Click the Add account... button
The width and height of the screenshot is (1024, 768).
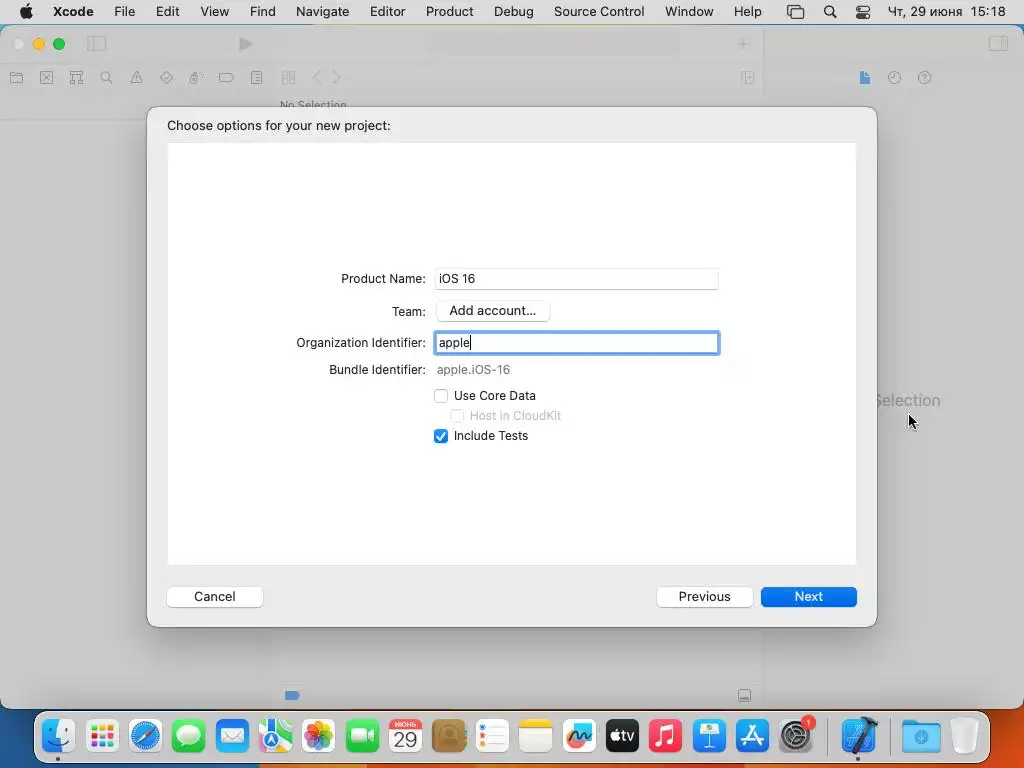tap(493, 311)
